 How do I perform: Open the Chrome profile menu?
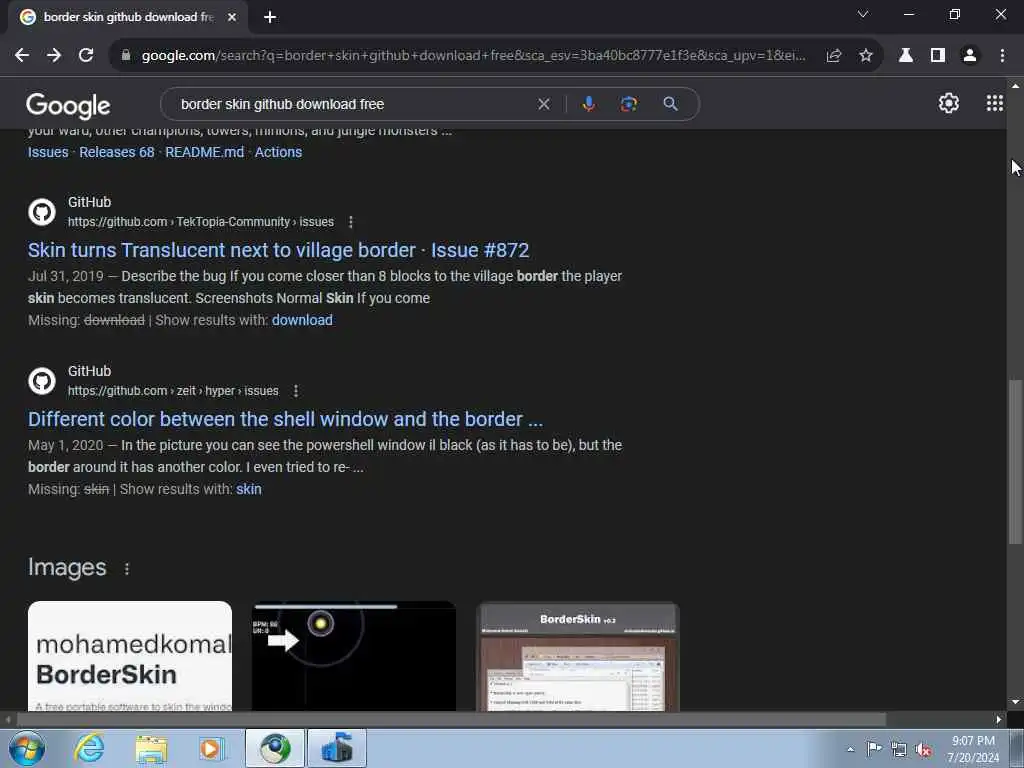[970, 56]
